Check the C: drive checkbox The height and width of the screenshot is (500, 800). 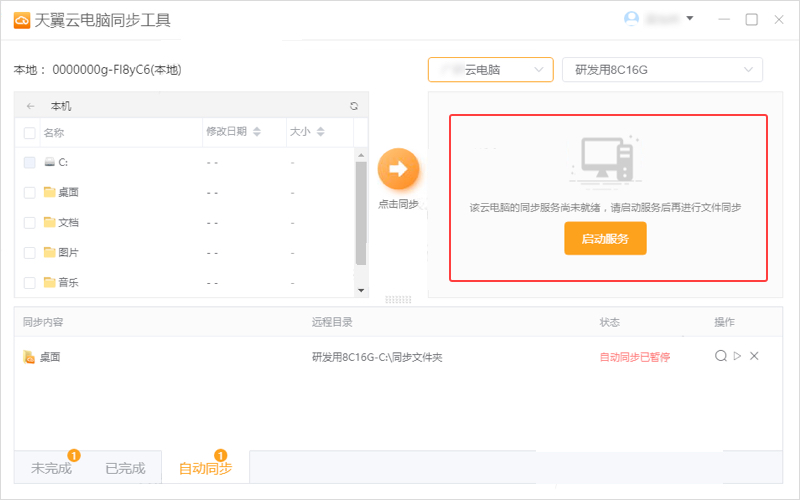[30, 162]
